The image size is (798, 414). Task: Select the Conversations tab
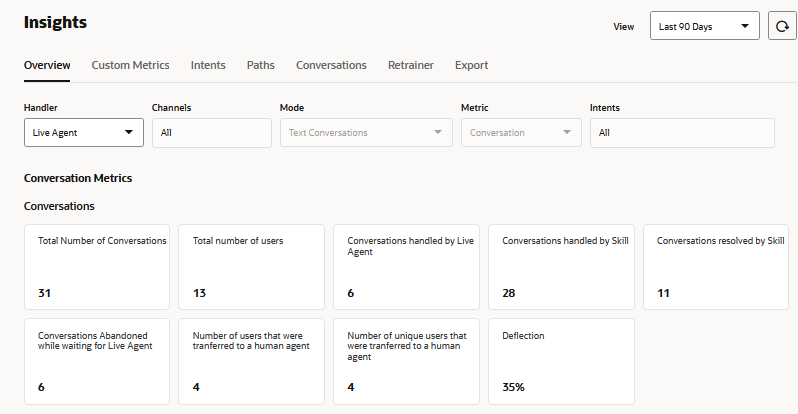[331, 65]
